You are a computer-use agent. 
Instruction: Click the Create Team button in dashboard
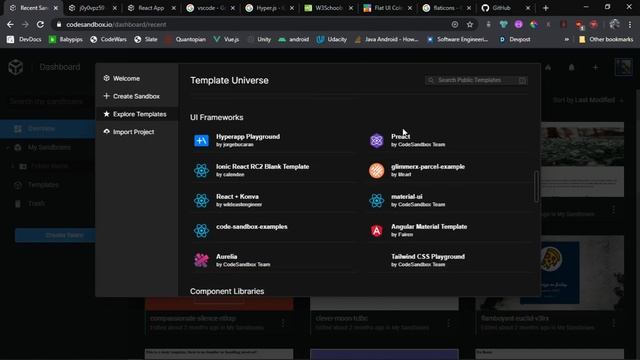click(x=56, y=236)
